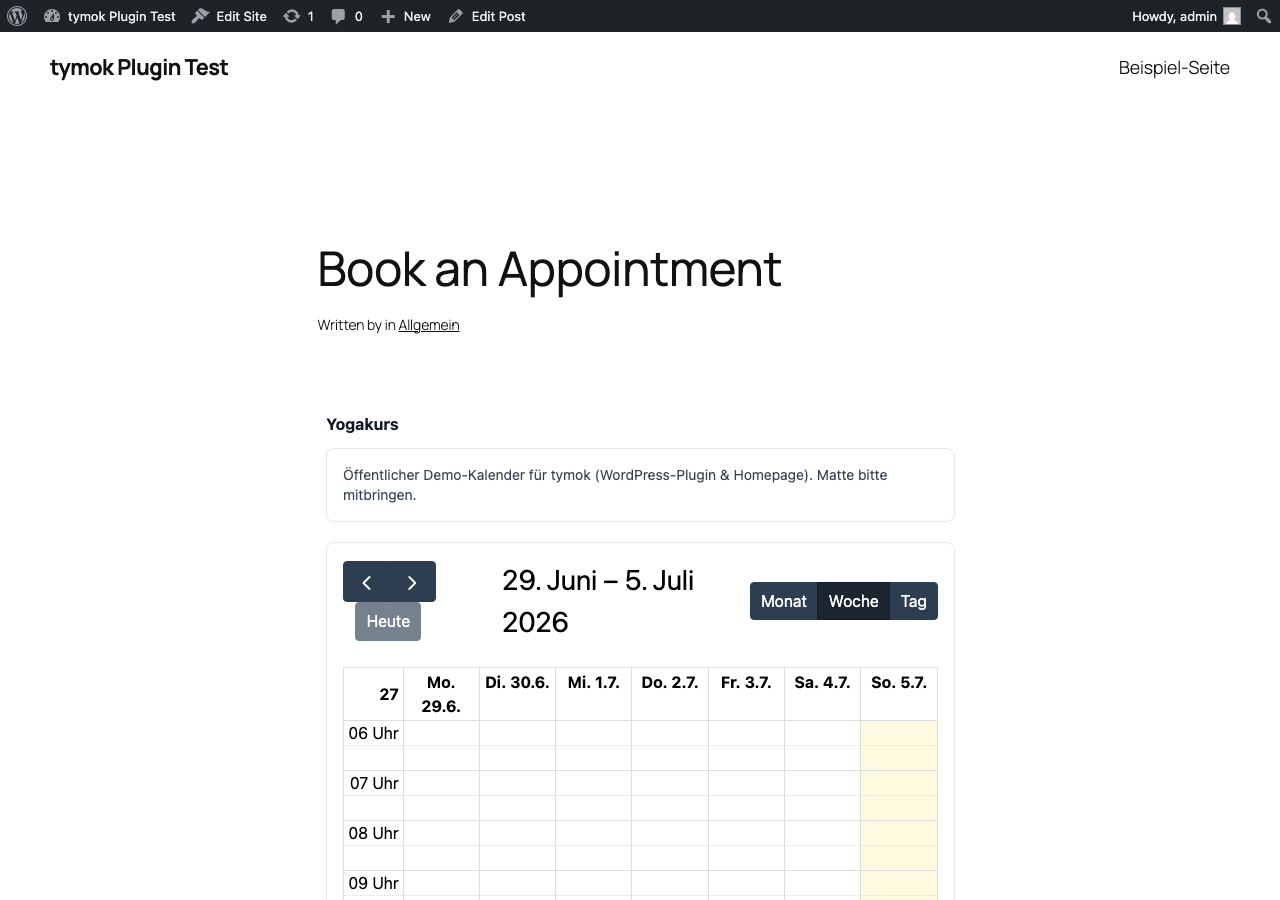Image resolution: width=1280 pixels, height=900 pixels.
Task: Open the Howdy, admin account menu
Action: [1186, 16]
